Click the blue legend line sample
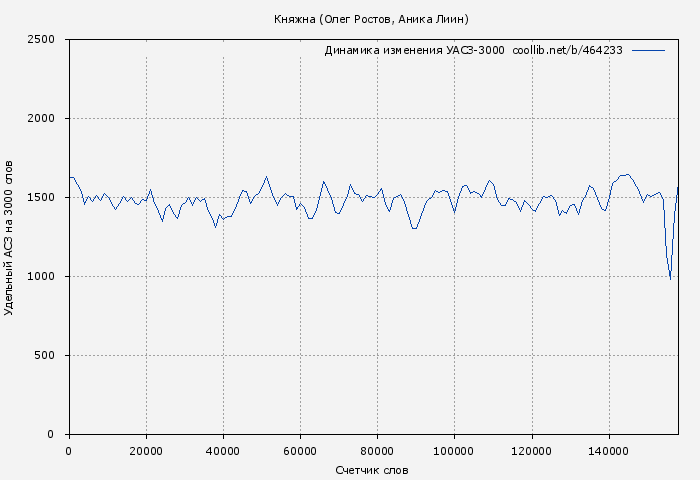This screenshot has width=700, height=480. click(648, 50)
